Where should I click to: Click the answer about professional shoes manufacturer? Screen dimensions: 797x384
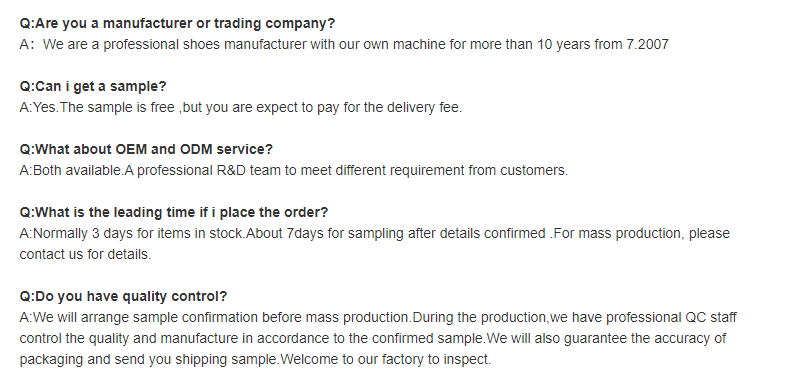pyautogui.click(x=344, y=44)
